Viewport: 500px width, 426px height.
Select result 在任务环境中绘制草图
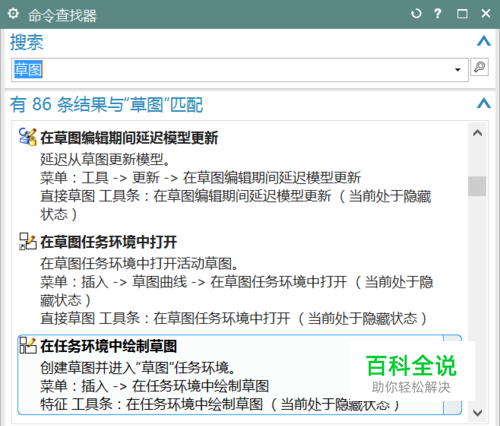point(109,346)
